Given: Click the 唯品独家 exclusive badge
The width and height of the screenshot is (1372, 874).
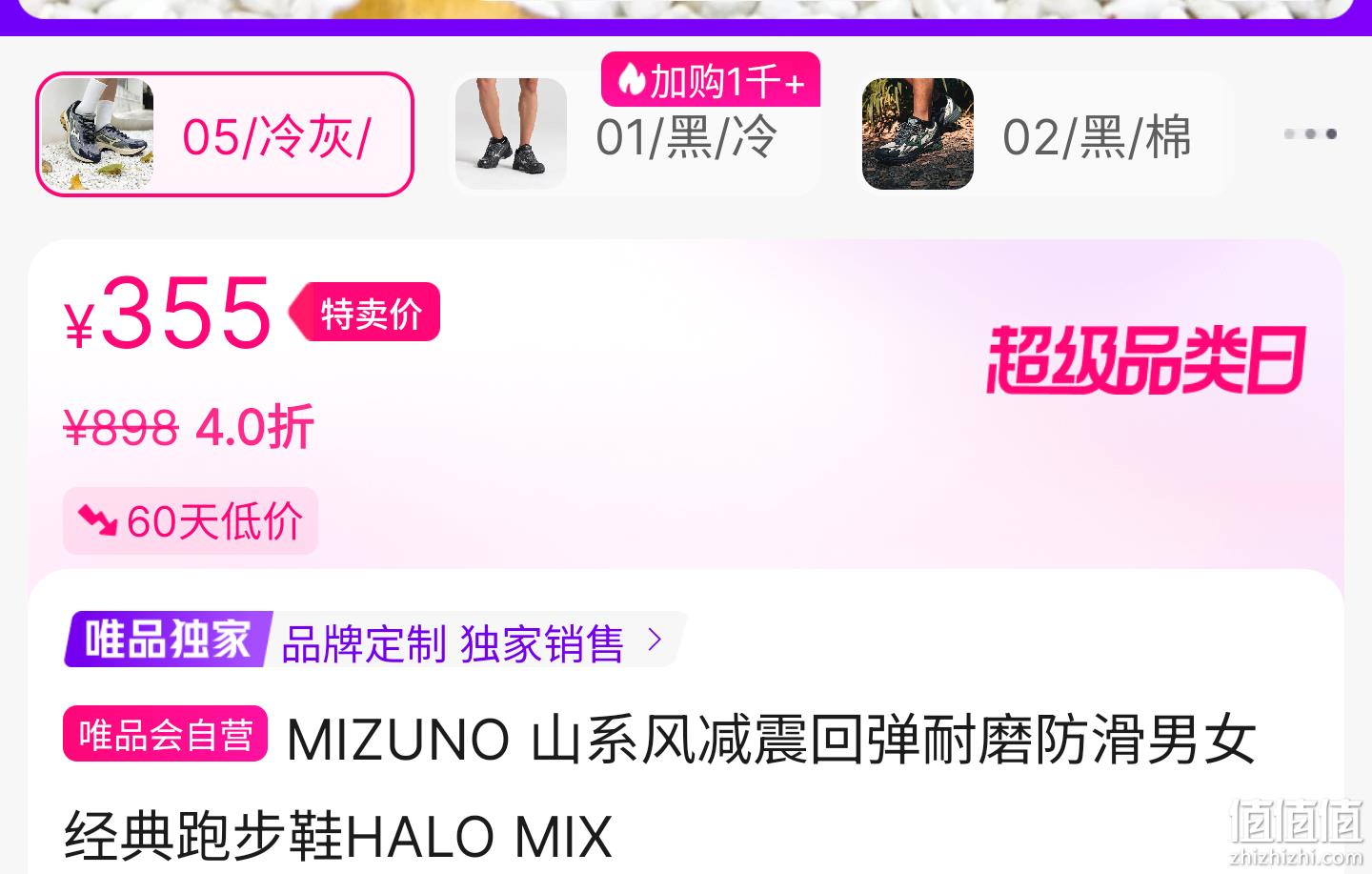Looking at the screenshot, I should click(168, 640).
